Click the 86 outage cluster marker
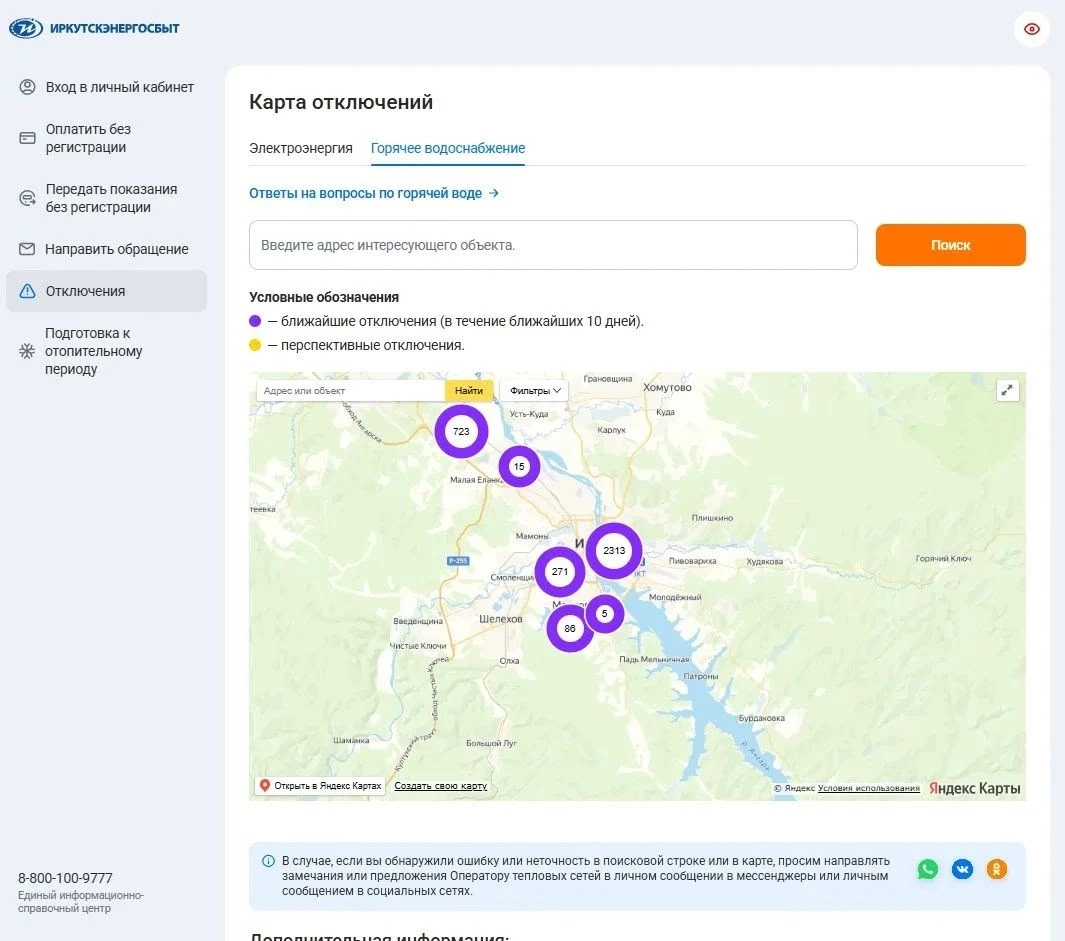 (570, 628)
